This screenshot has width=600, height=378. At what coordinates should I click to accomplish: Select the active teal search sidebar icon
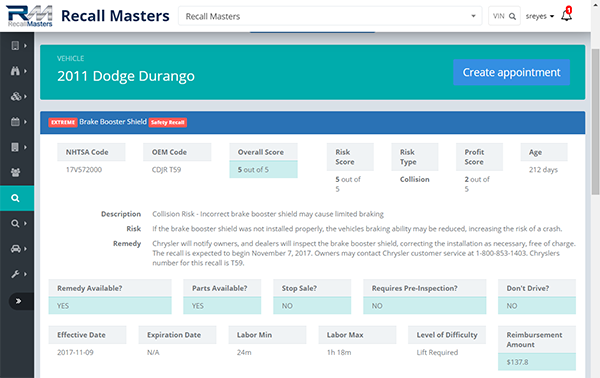pyautogui.click(x=17, y=198)
